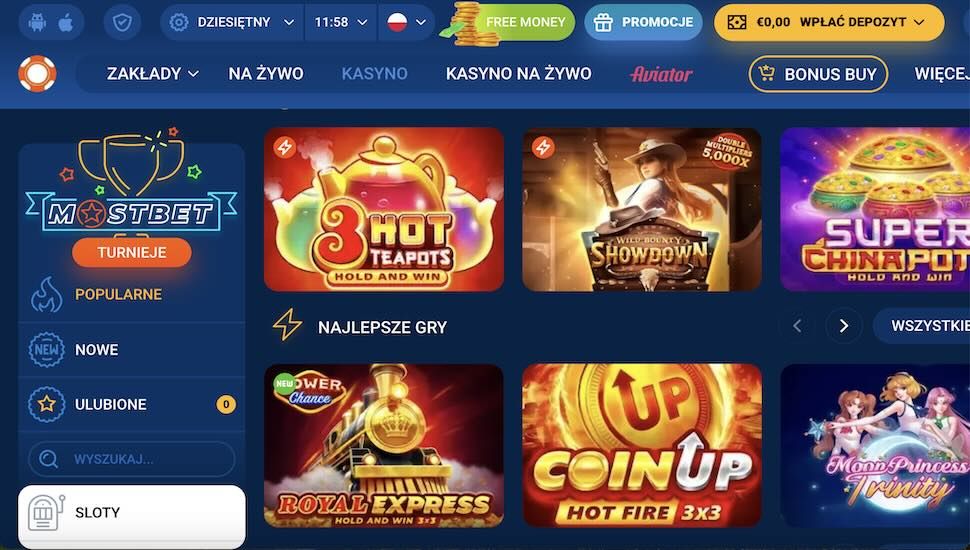Image resolution: width=970 pixels, height=550 pixels.
Task: Open the Polish flag language selector
Action: coord(406,22)
